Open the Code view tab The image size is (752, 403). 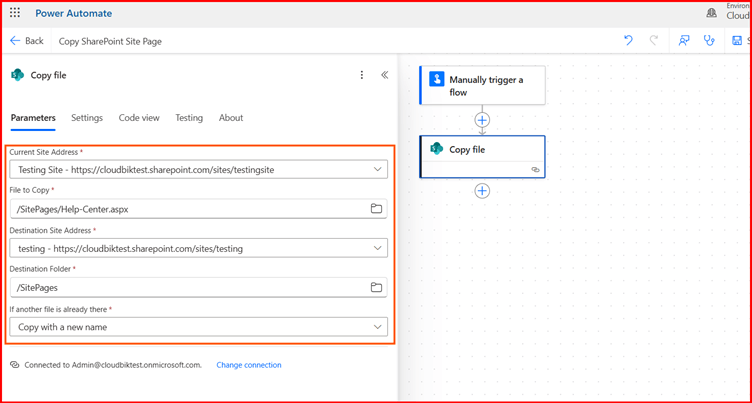pos(139,118)
